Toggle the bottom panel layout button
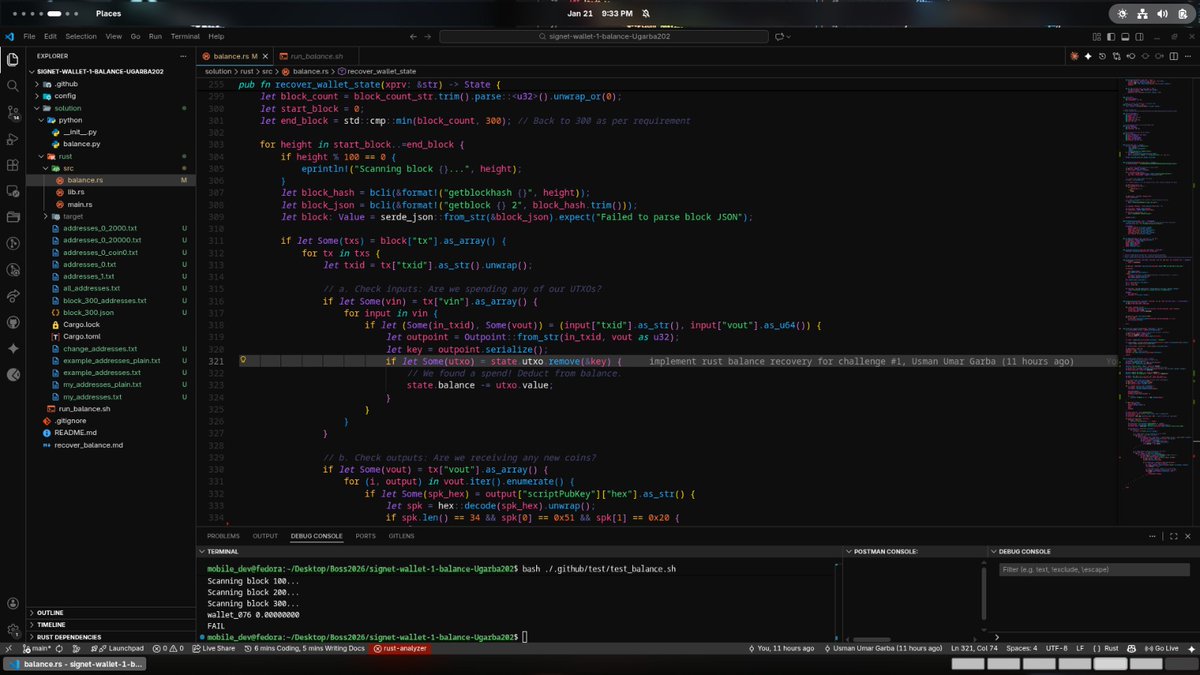The image size is (1200, 675). [1125, 37]
